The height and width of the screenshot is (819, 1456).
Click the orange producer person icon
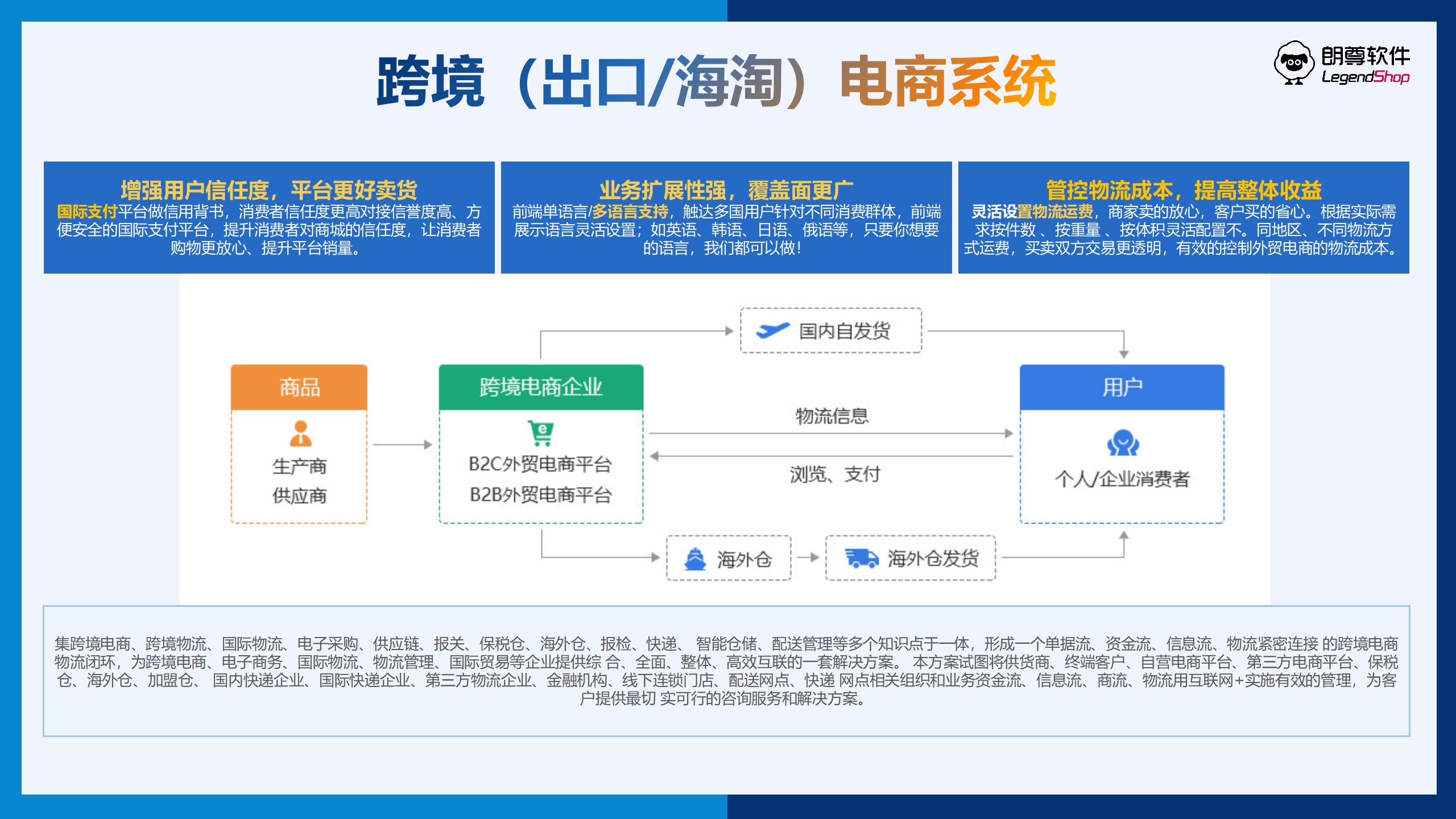tap(300, 434)
